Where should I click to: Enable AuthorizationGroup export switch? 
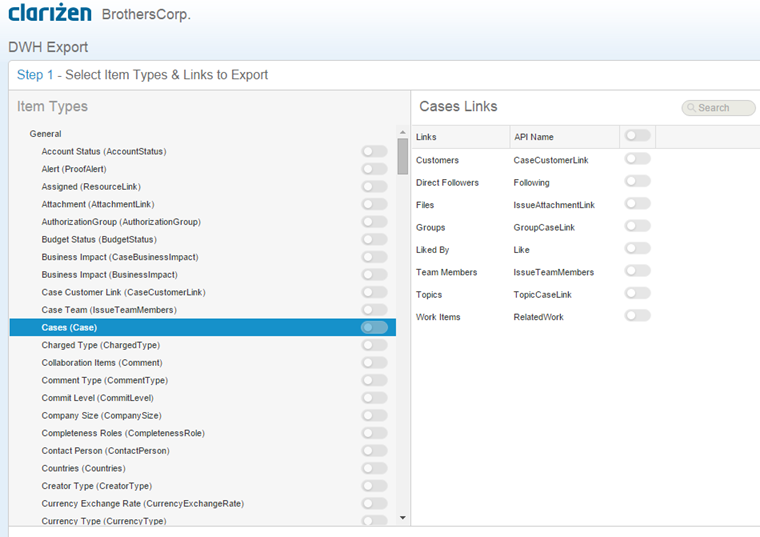click(374, 222)
